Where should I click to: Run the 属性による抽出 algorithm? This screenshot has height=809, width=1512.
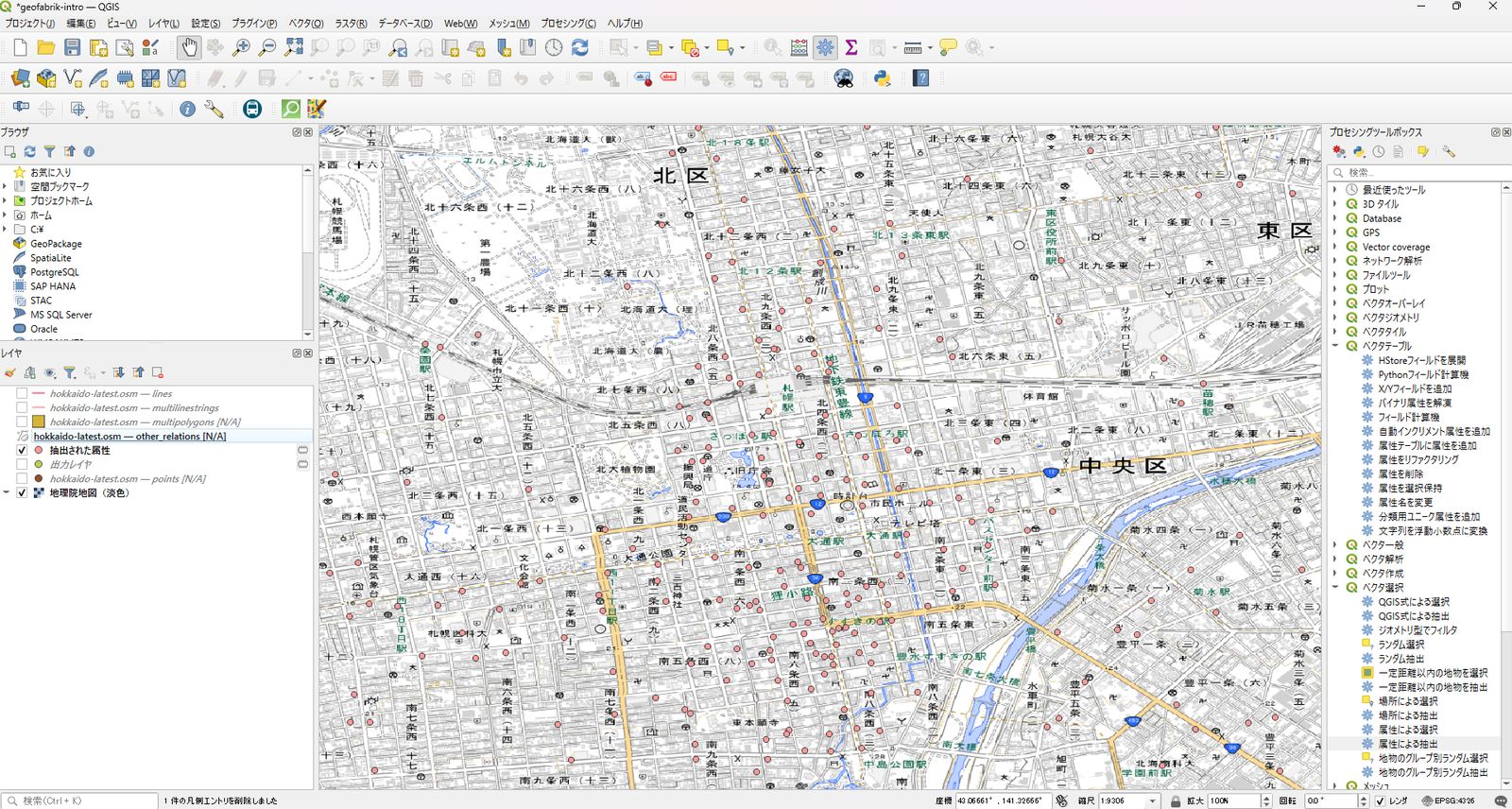click(x=1407, y=744)
